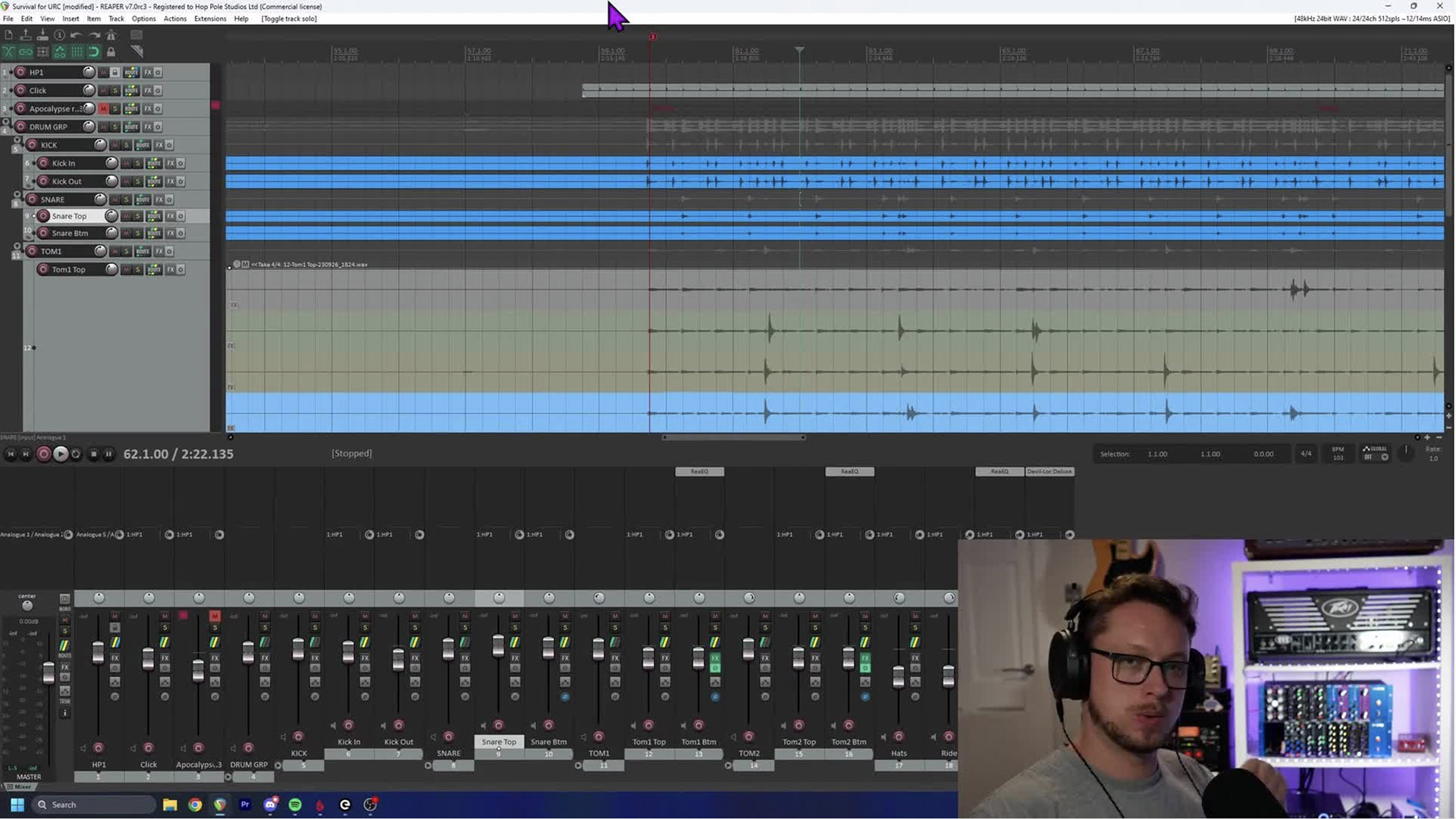Collapse the KICK folder track

pyautogui.click(x=17, y=140)
